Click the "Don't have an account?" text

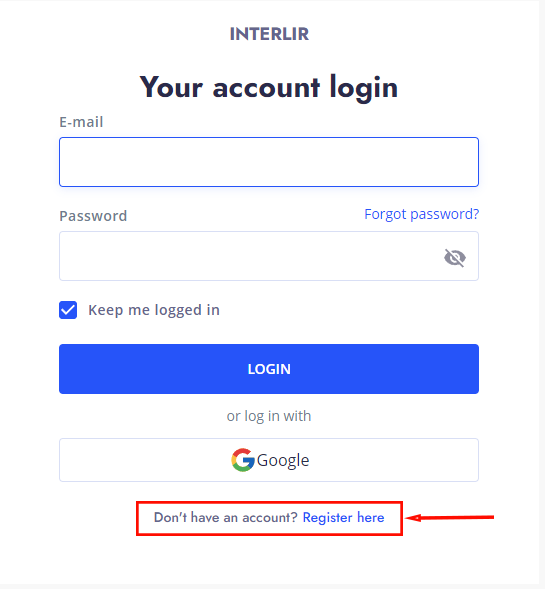tap(225, 518)
